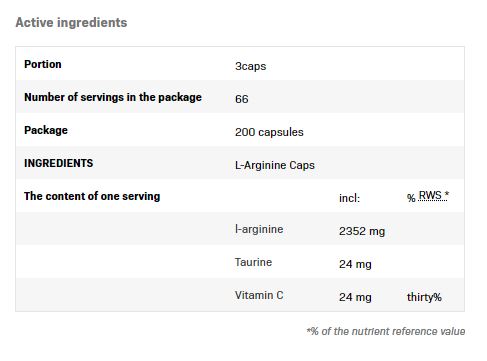Select the Portion row label

[43, 64]
